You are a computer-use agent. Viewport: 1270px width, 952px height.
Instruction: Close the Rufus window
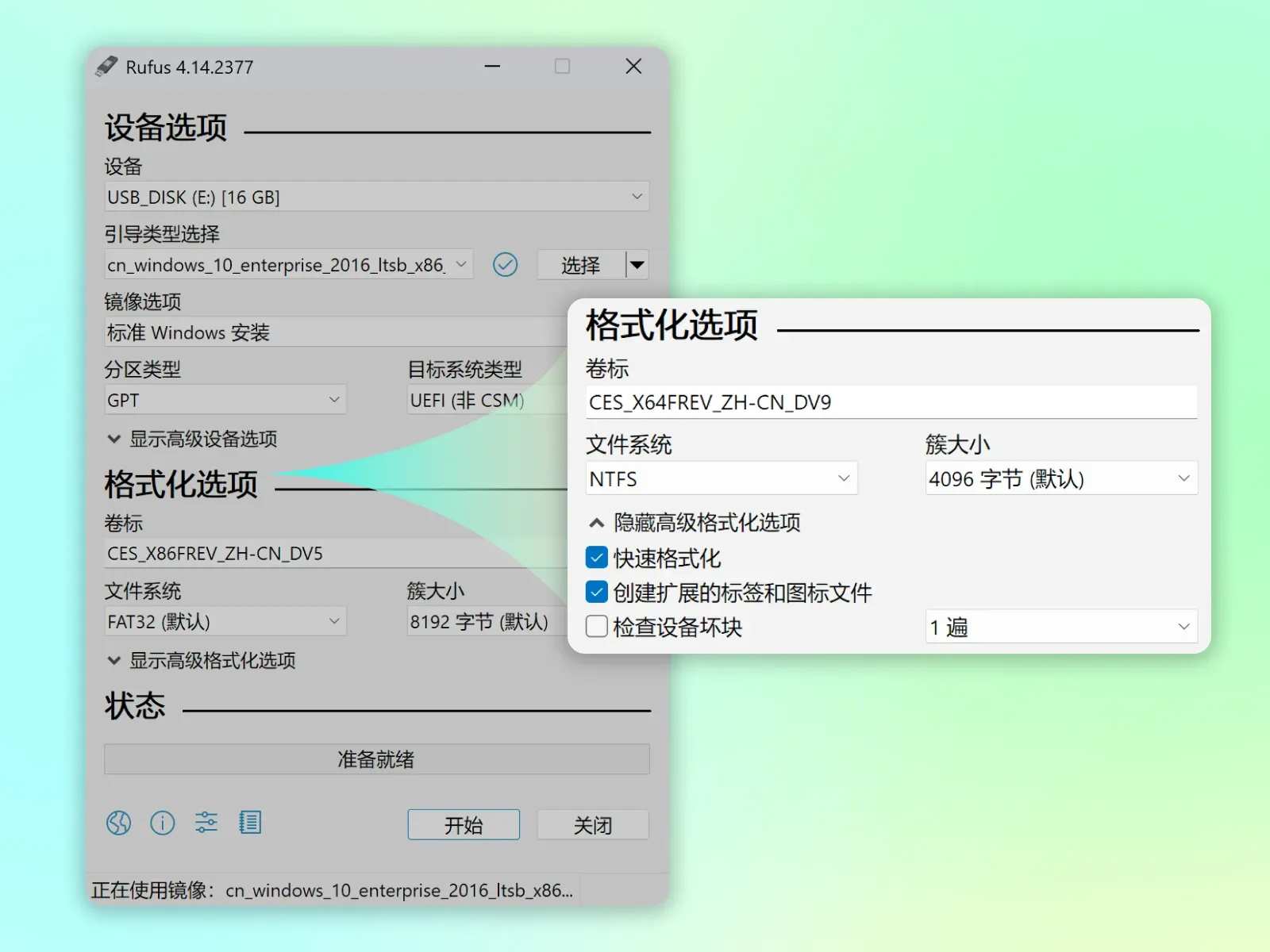633,67
